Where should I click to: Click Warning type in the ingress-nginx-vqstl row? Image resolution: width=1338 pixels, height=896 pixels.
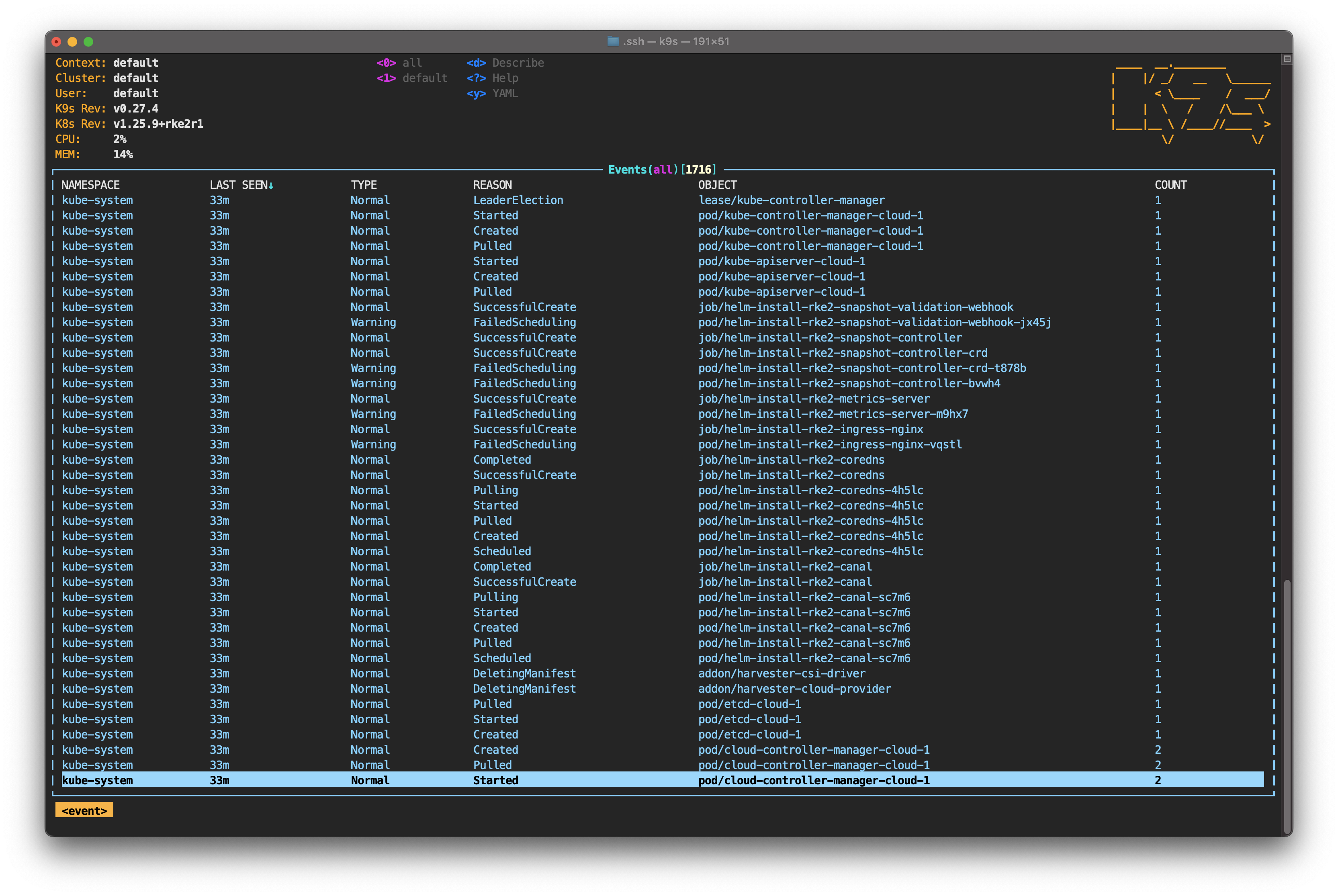pos(373,444)
